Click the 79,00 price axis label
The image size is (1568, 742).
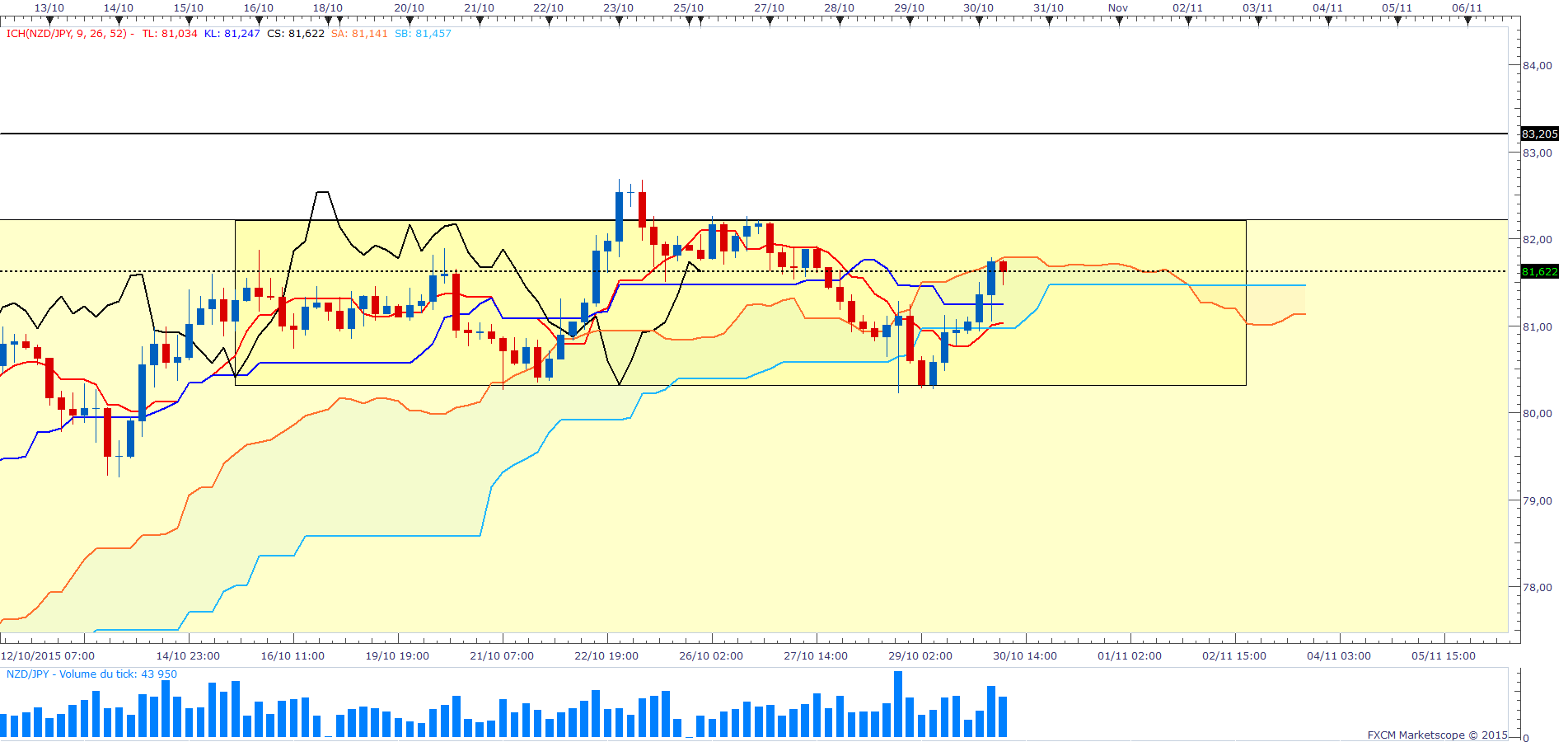click(1538, 500)
